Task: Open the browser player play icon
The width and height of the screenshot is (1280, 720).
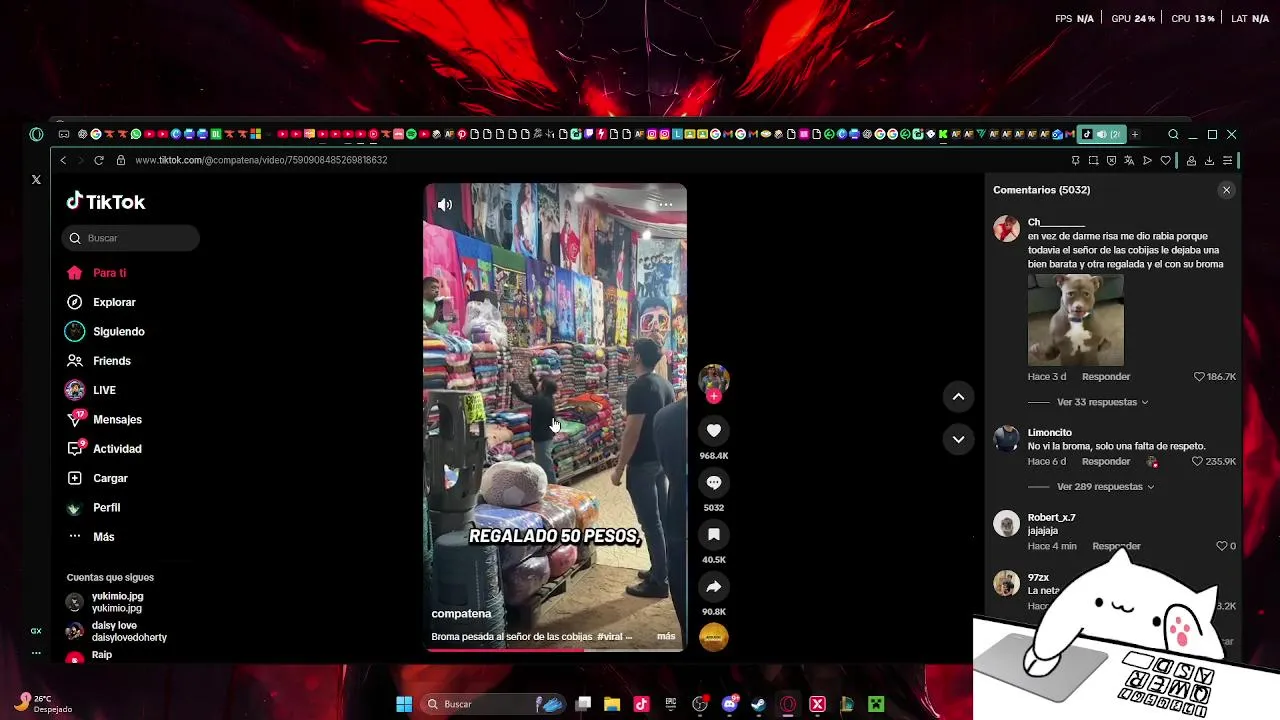Action: (1147, 160)
